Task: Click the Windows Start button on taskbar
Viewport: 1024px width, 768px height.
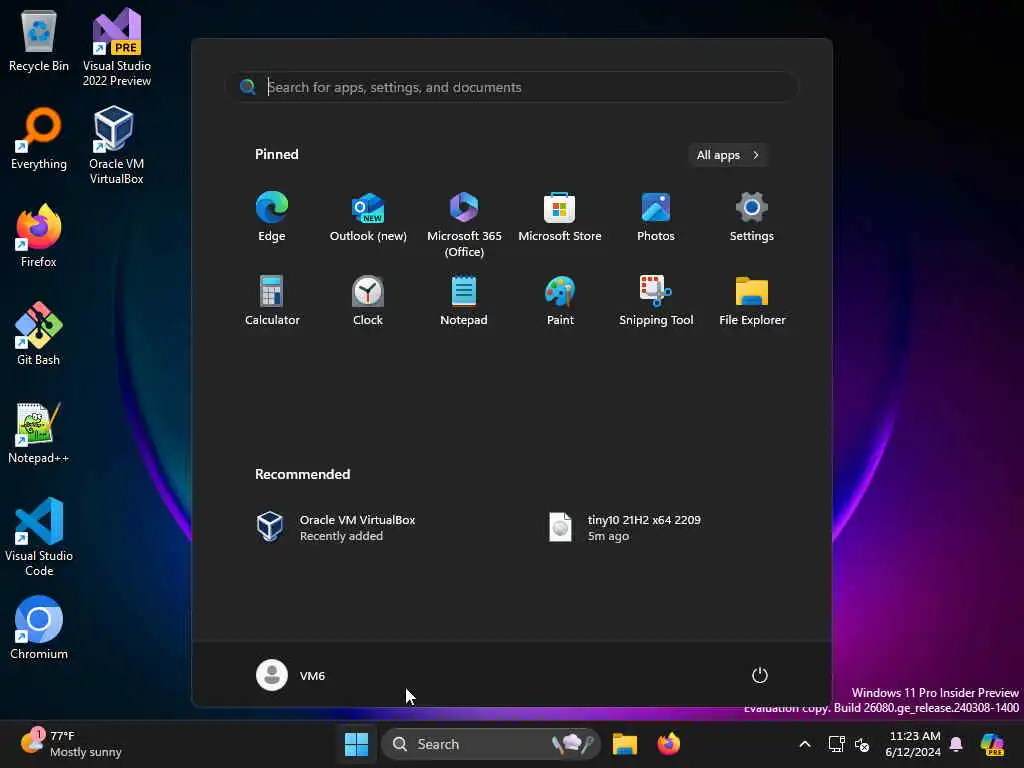Action: click(357, 744)
